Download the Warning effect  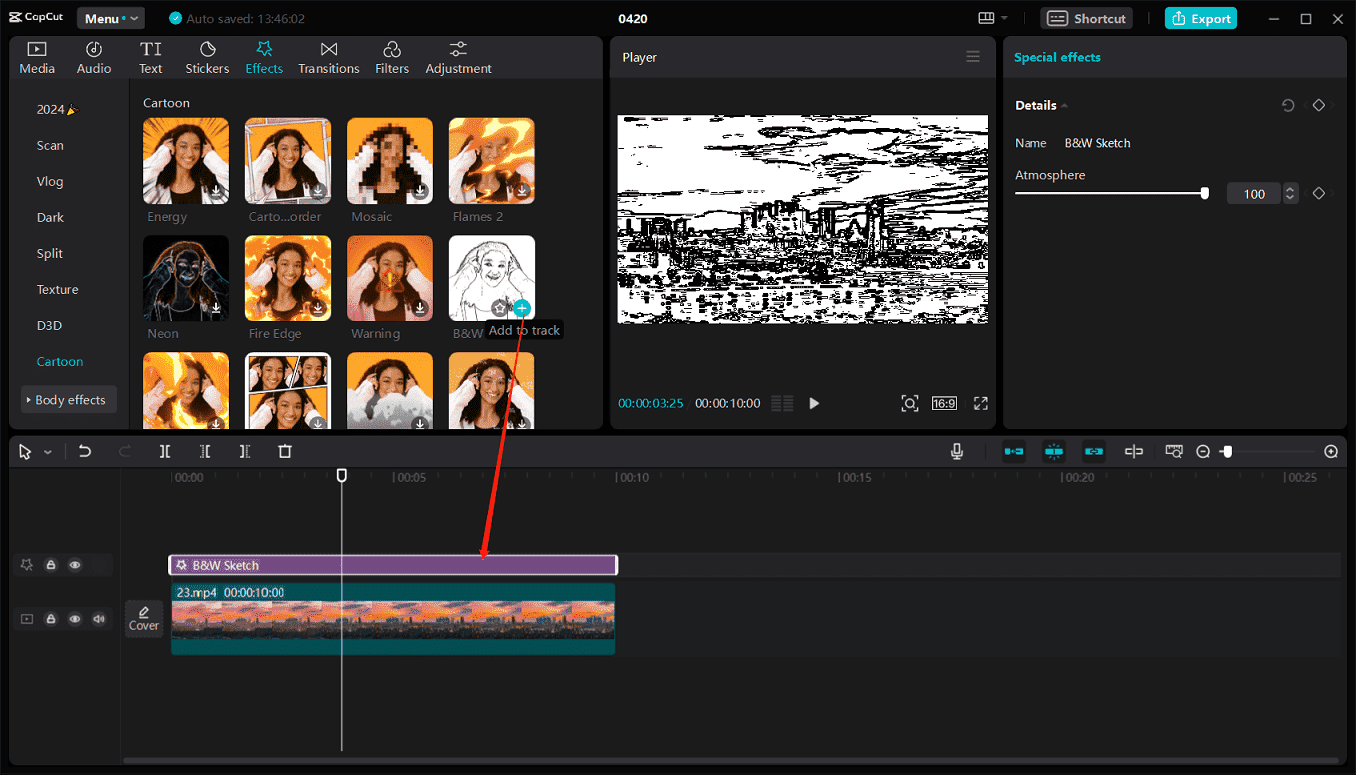(421, 308)
